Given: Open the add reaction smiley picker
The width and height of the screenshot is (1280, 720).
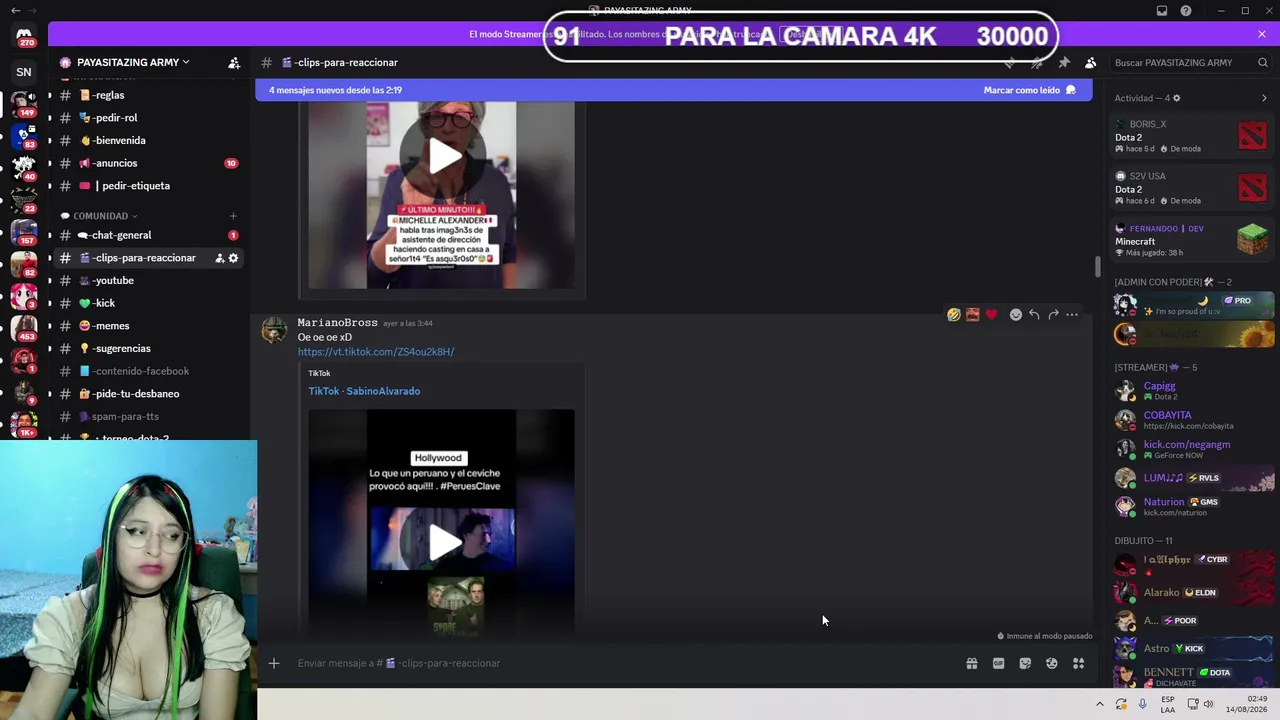Looking at the screenshot, I should tap(1016, 315).
